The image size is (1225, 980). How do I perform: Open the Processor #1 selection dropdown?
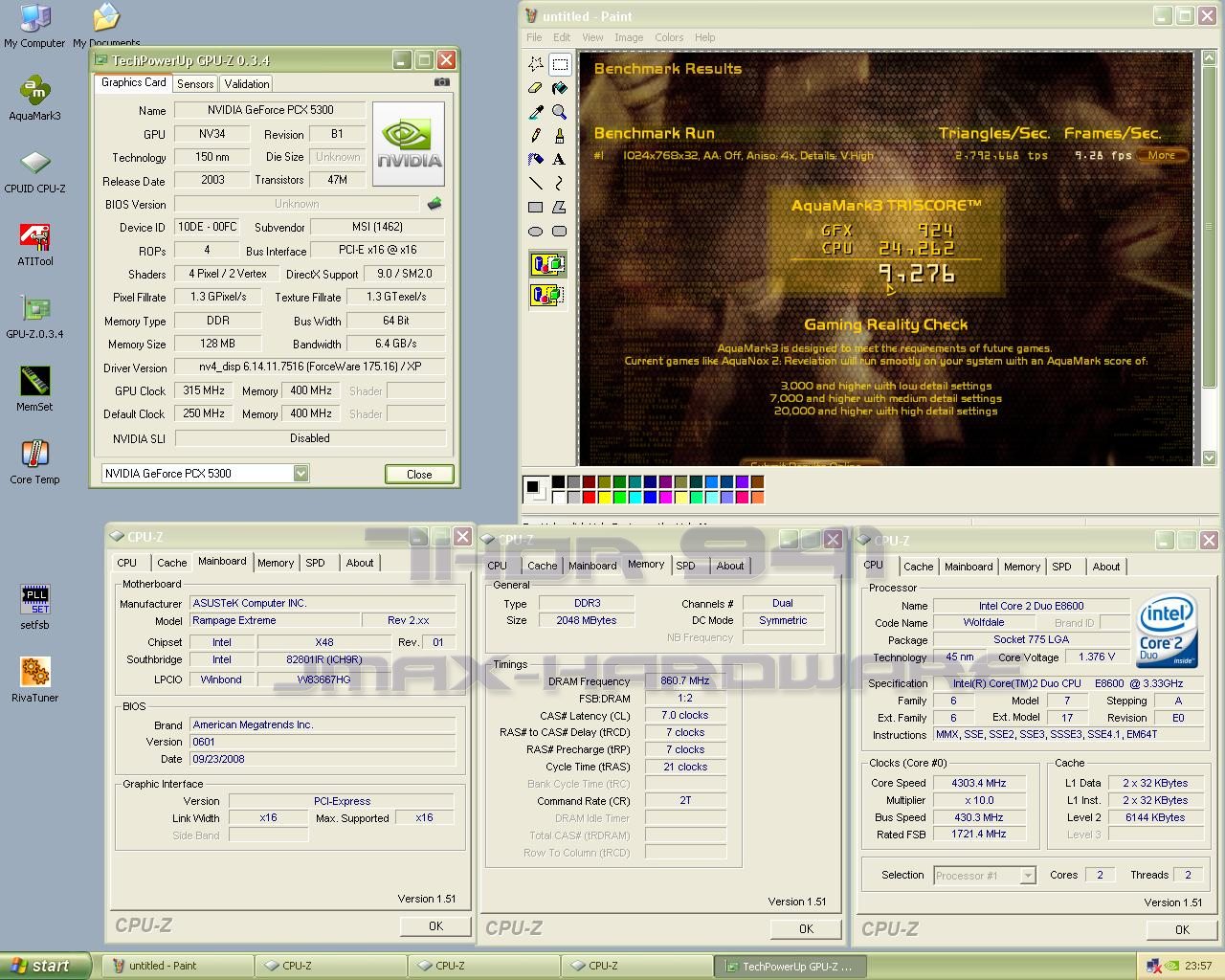point(1027,875)
